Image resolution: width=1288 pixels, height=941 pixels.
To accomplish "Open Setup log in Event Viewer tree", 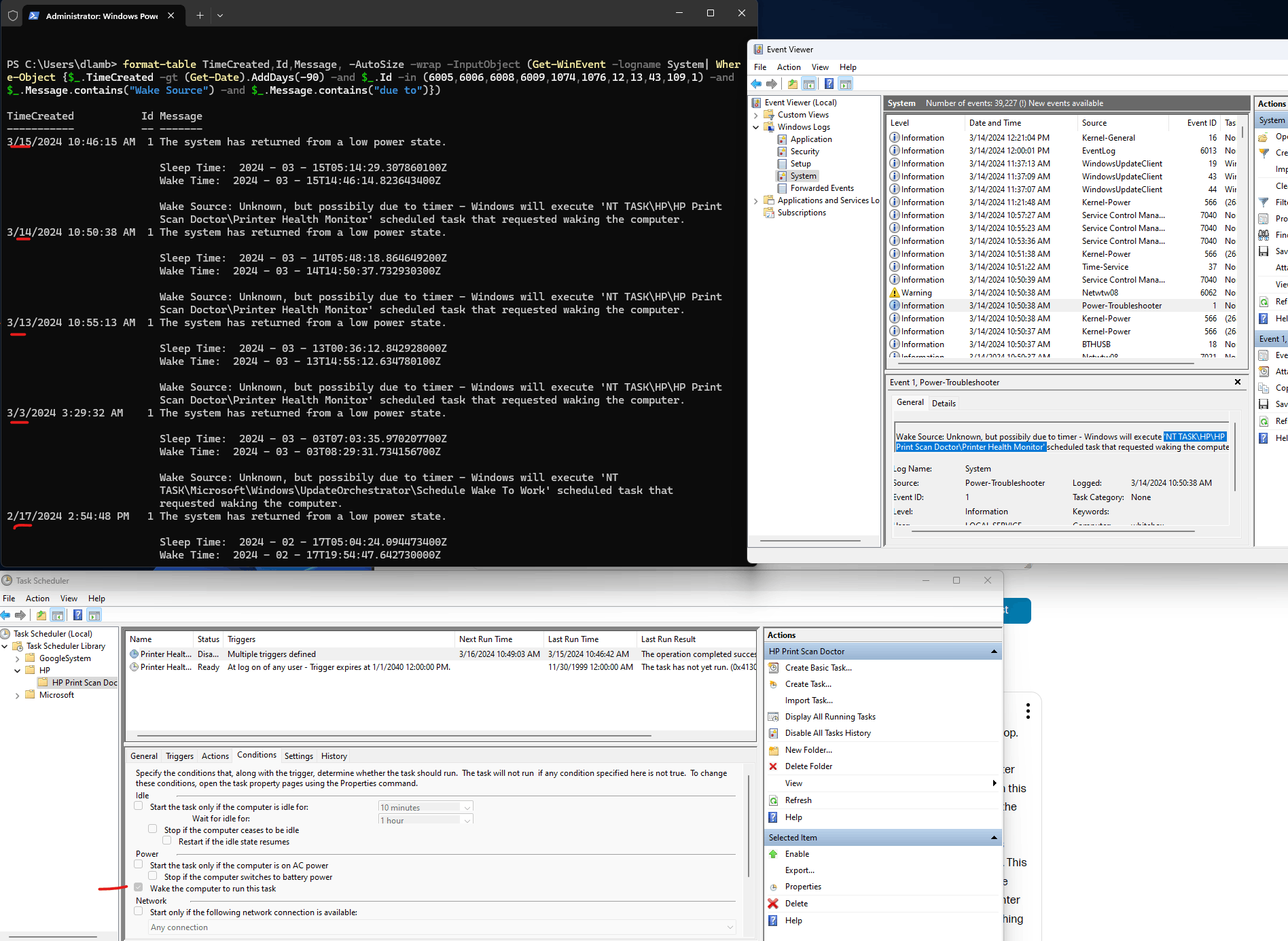I will (x=800, y=164).
